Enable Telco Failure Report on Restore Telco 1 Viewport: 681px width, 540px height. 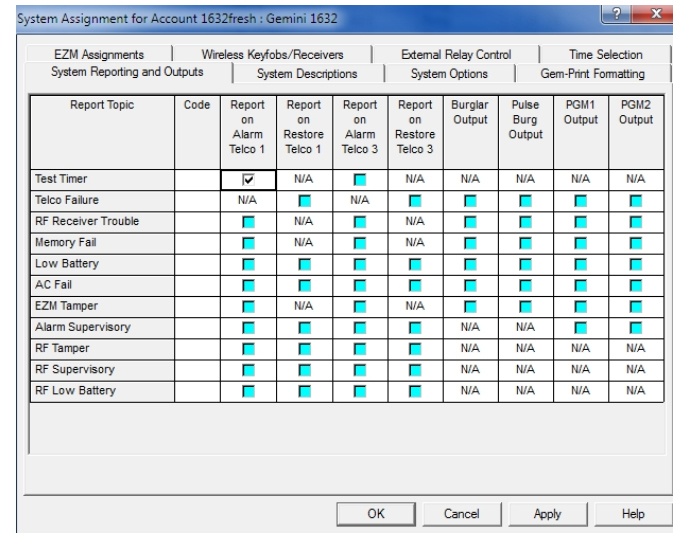[304, 200]
